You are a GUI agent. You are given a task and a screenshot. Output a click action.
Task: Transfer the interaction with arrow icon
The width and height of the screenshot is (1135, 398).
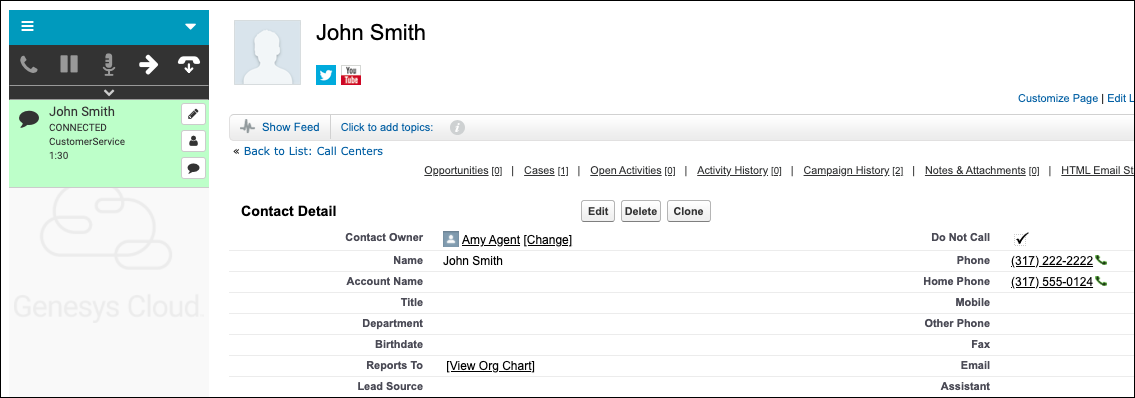click(148, 64)
